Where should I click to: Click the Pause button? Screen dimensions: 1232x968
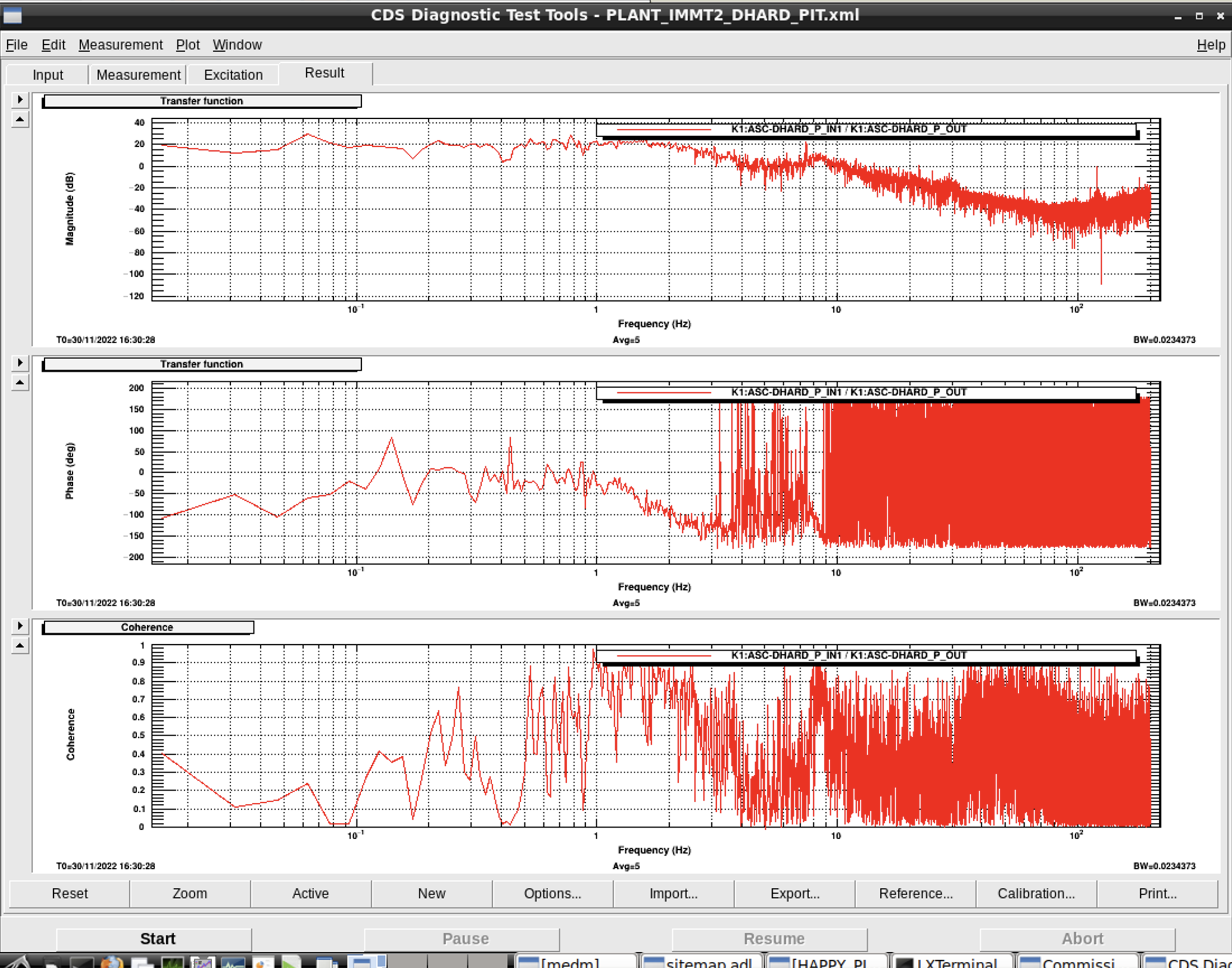pos(461,939)
